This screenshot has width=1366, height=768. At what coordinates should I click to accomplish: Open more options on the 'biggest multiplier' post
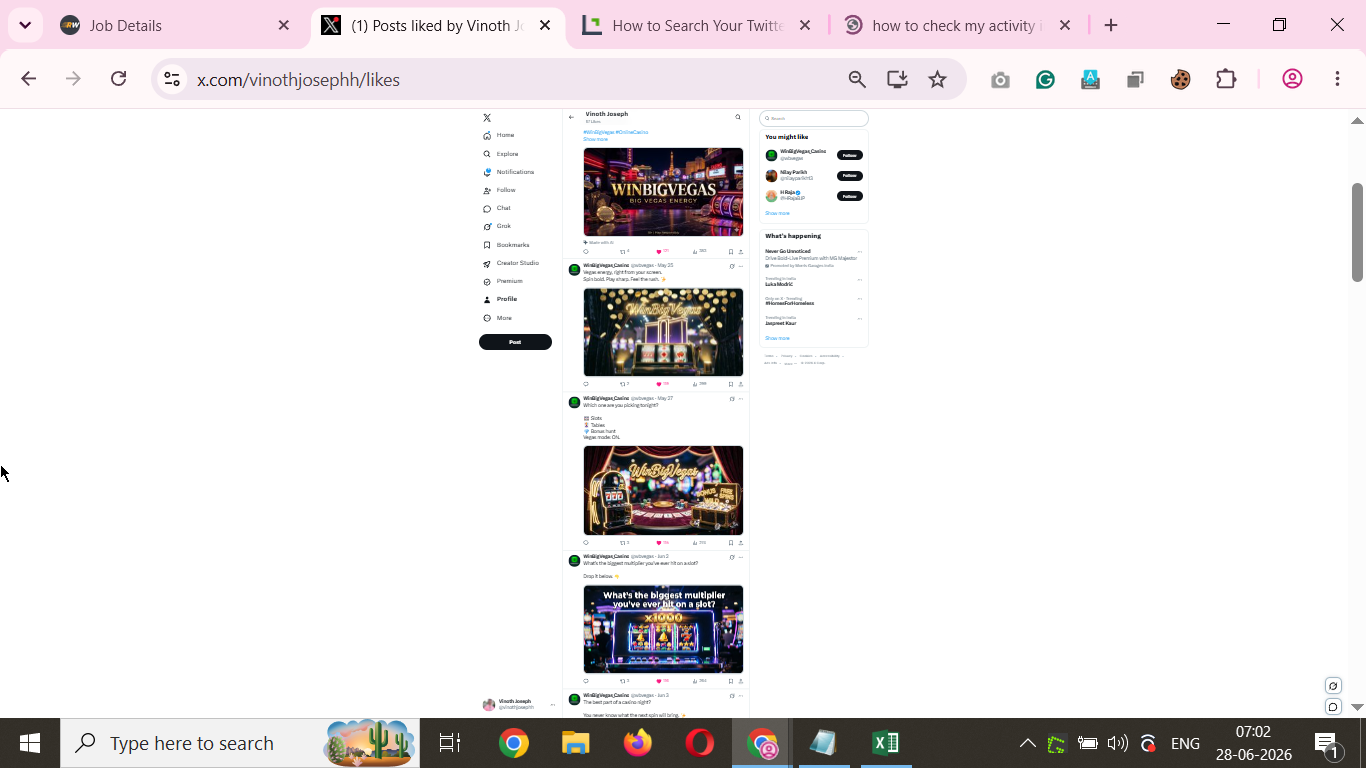point(741,557)
